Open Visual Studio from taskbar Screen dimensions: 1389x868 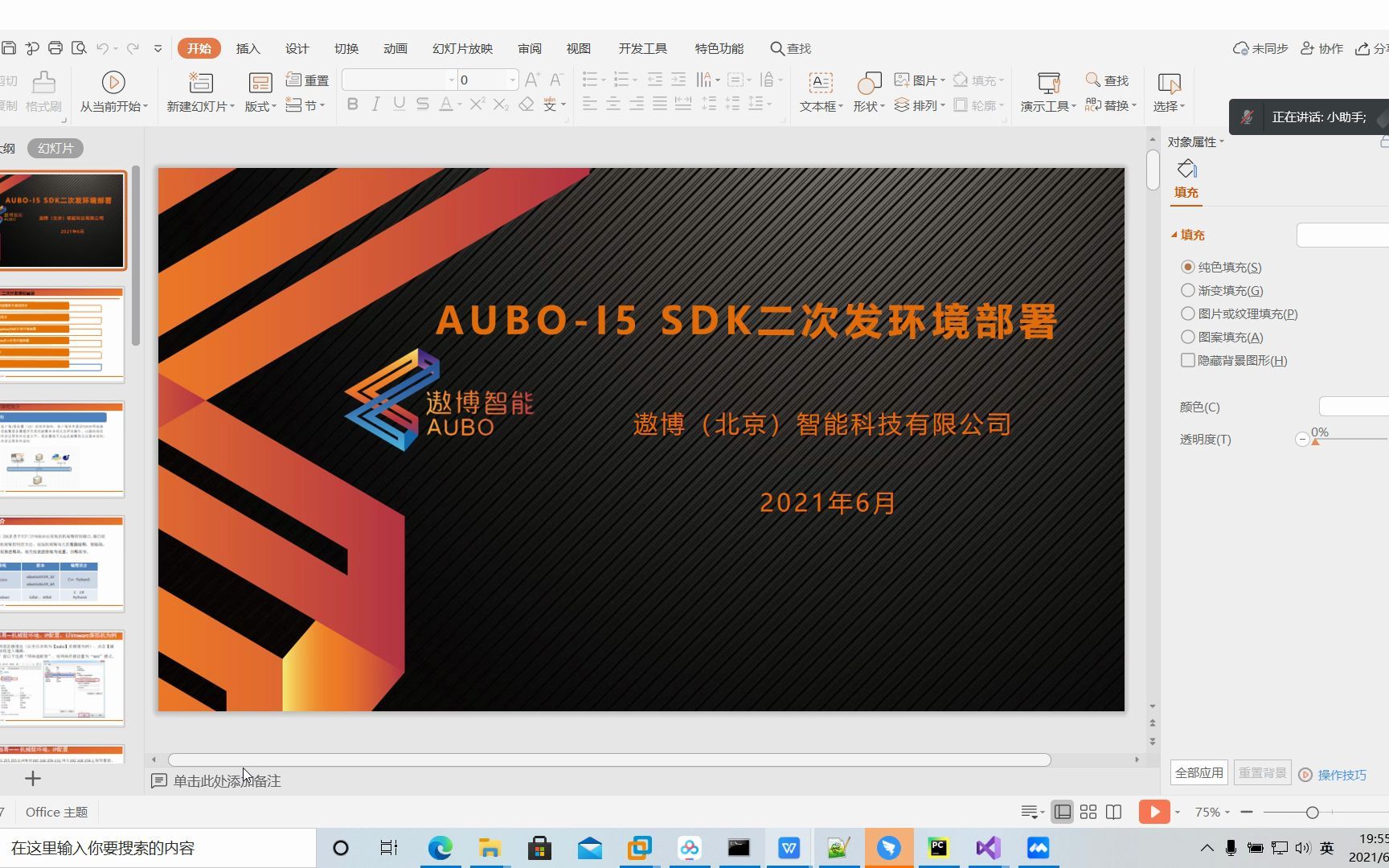pos(988,848)
